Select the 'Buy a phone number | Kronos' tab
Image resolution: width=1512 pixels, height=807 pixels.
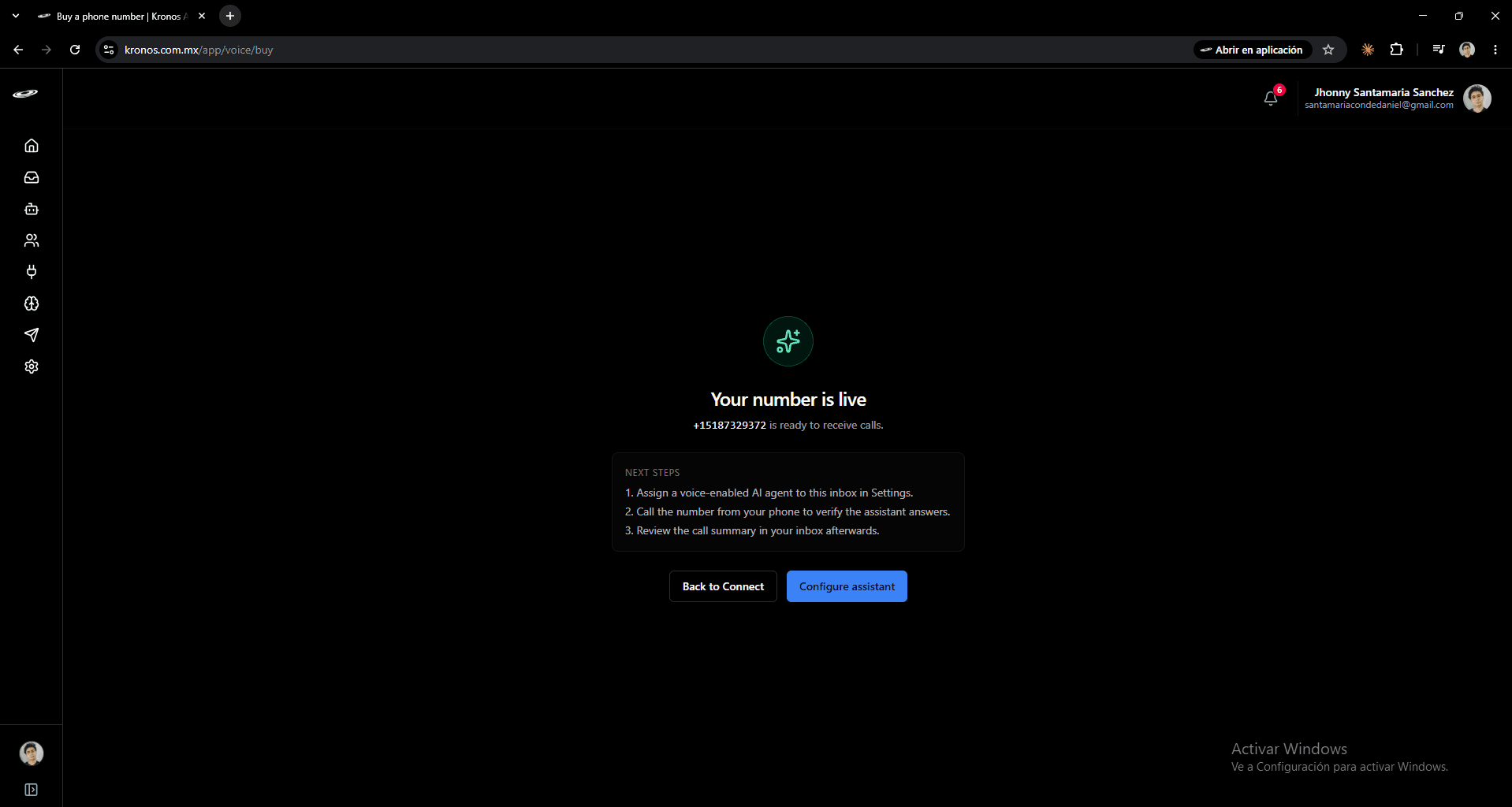[121, 16]
